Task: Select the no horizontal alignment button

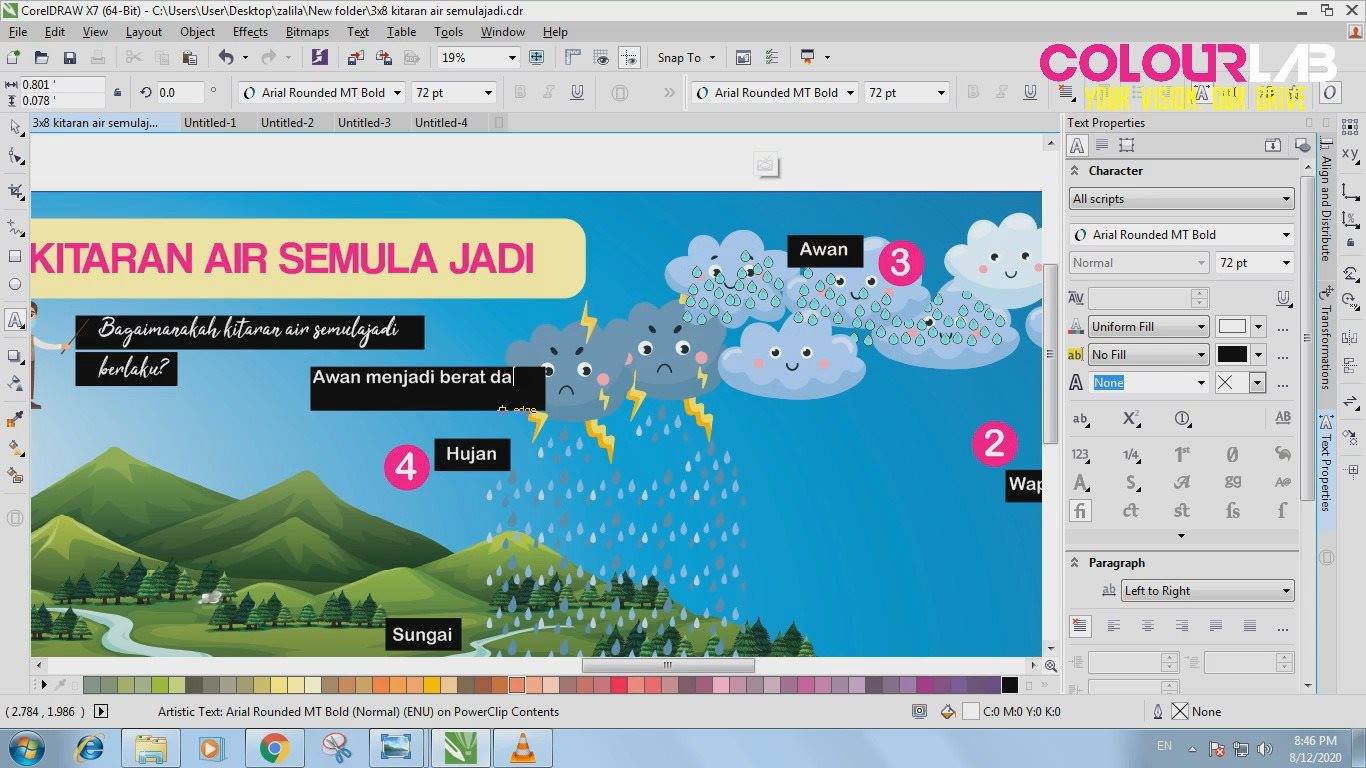Action: [x=1080, y=626]
